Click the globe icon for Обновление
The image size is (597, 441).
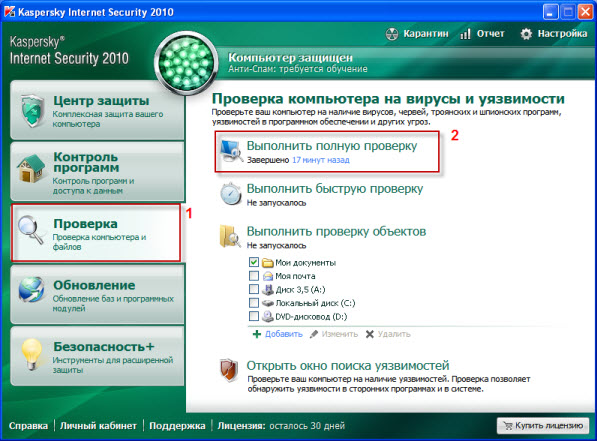click(x=31, y=290)
